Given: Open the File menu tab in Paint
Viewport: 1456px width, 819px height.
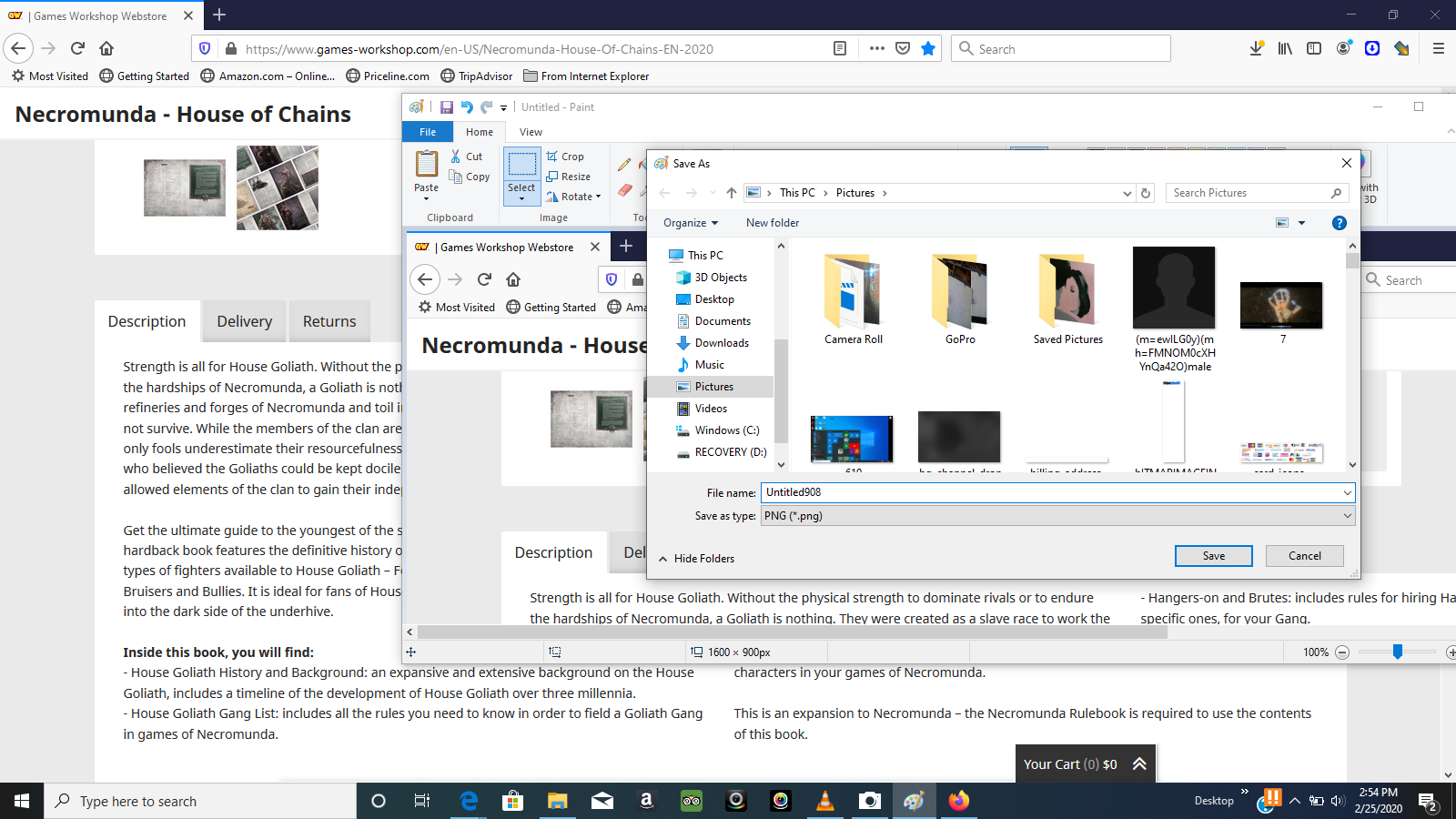Looking at the screenshot, I should coord(428,132).
